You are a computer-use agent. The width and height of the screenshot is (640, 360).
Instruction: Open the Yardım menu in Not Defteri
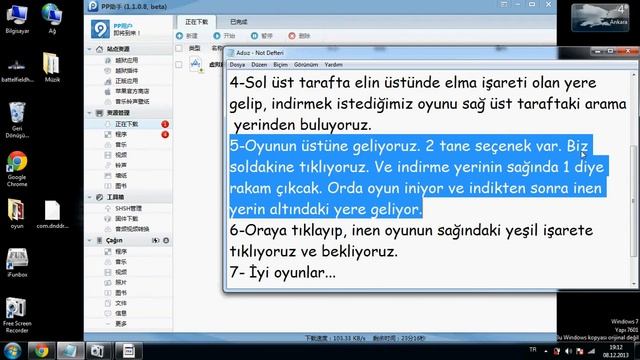tap(333, 65)
